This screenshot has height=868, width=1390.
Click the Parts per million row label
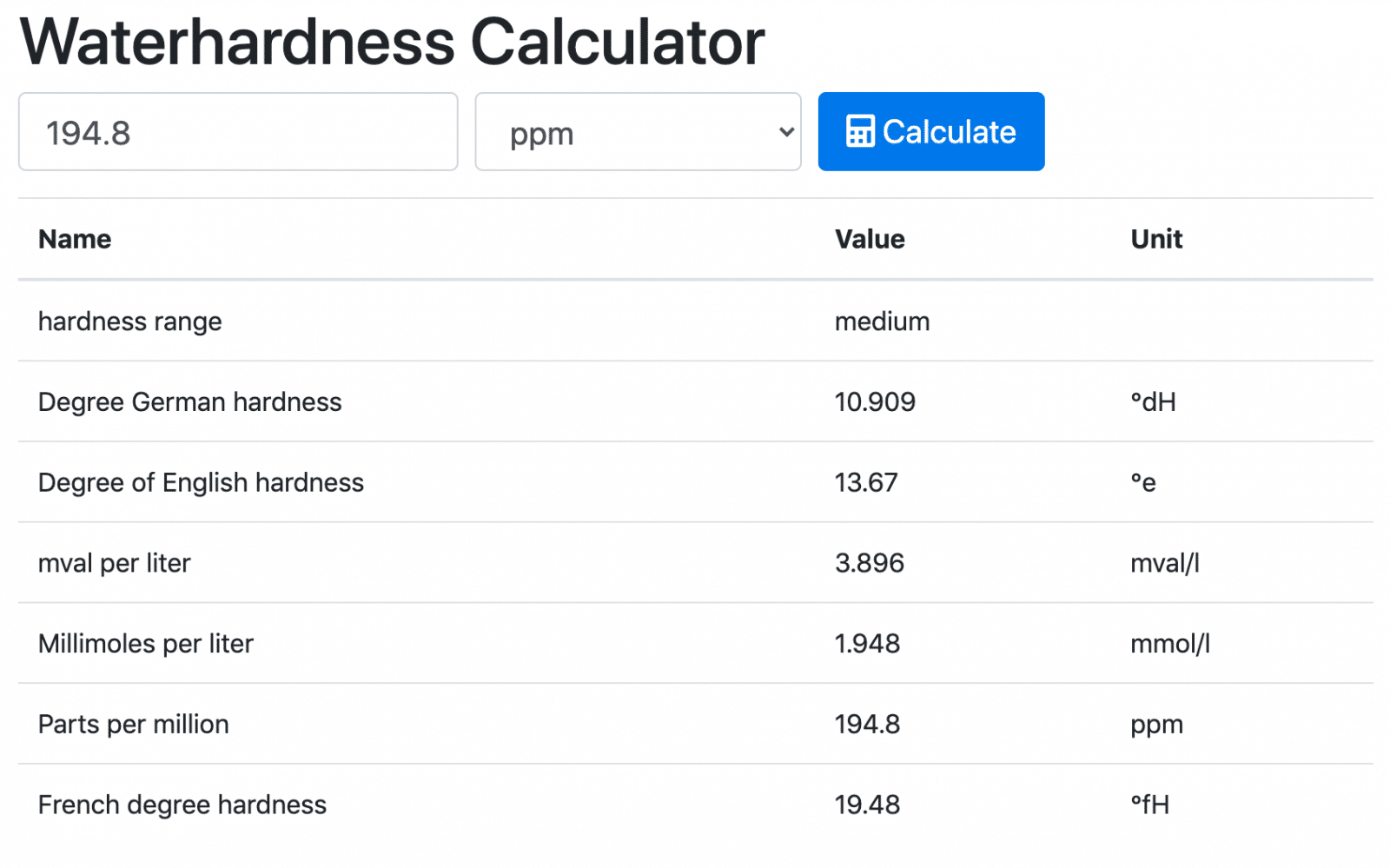pyautogui.click(x=134, y=724)
